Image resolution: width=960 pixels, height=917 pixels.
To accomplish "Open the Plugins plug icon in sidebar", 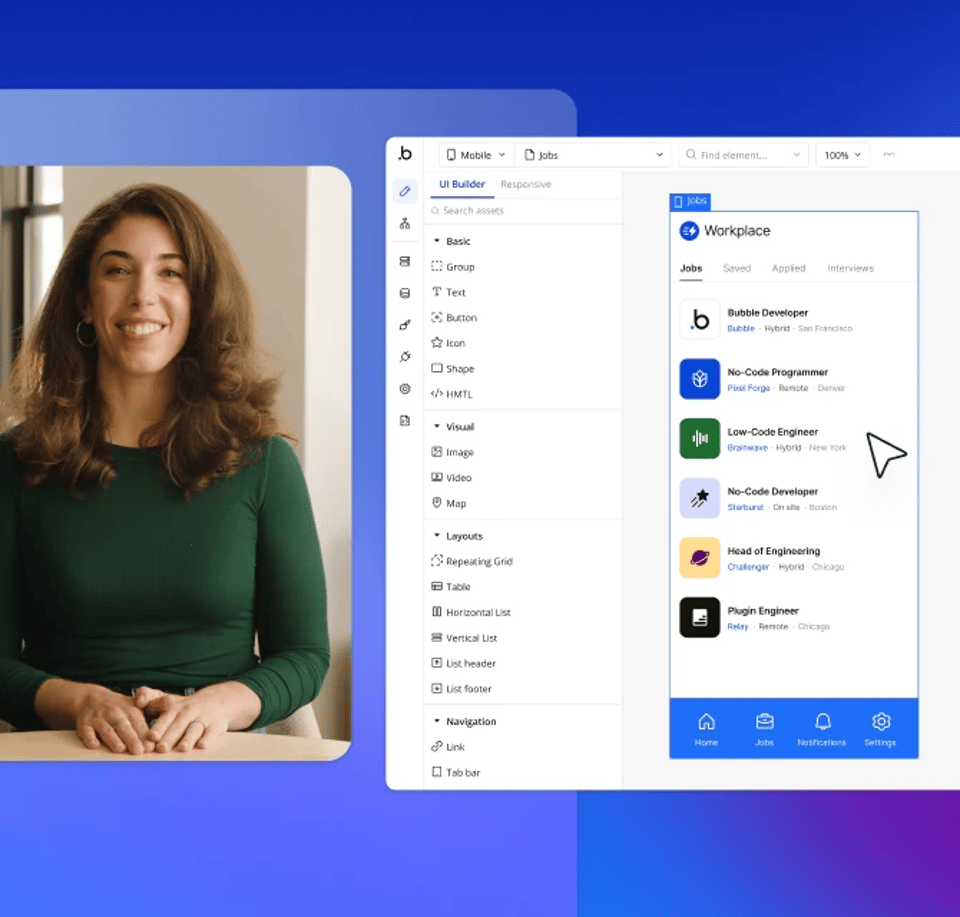I will pos(404,357).
